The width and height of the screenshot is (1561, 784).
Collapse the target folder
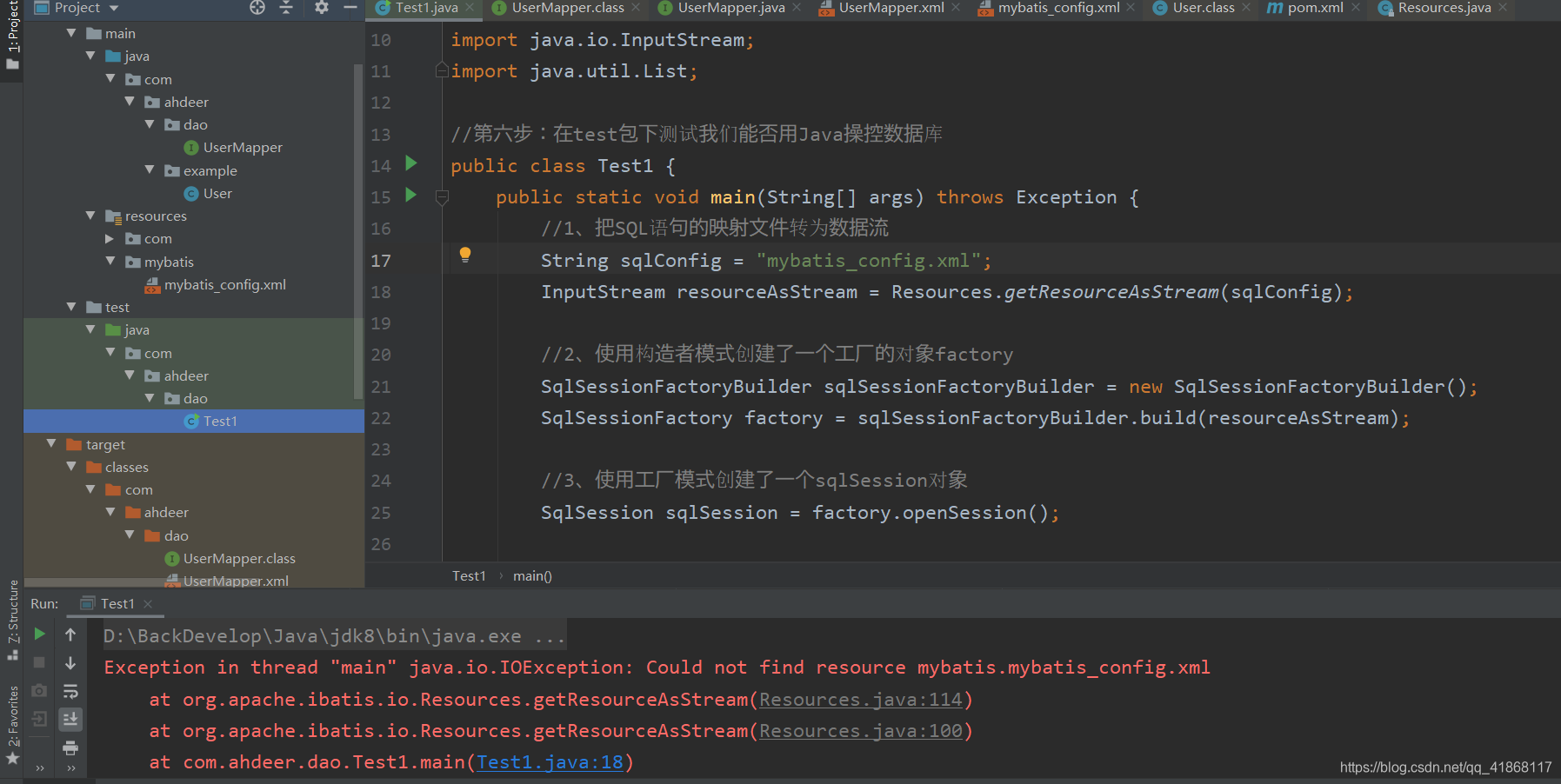[51, 444]
